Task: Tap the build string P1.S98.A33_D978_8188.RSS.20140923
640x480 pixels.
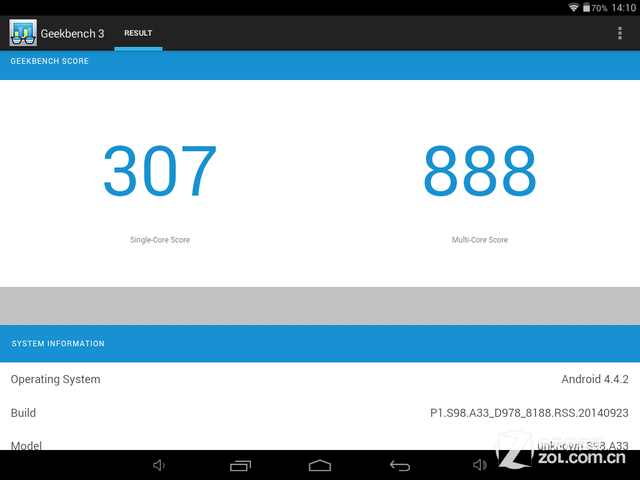Action: (x=529, y=413)
